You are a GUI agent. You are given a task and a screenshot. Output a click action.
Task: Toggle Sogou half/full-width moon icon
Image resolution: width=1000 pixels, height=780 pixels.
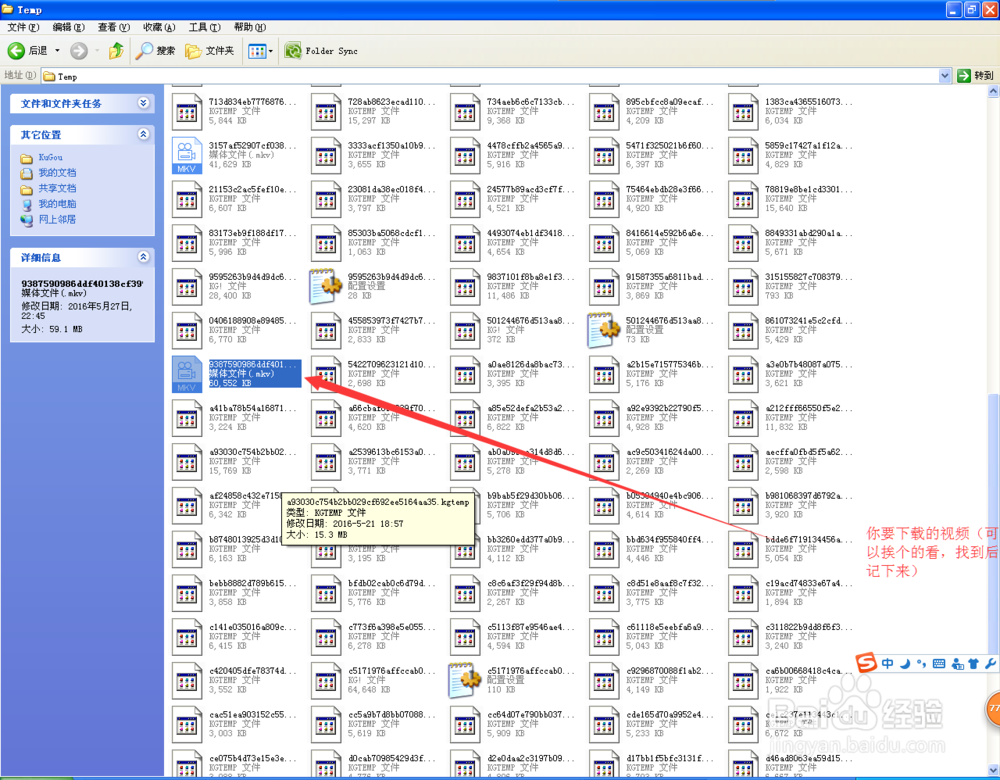click(x=905, y=664)
